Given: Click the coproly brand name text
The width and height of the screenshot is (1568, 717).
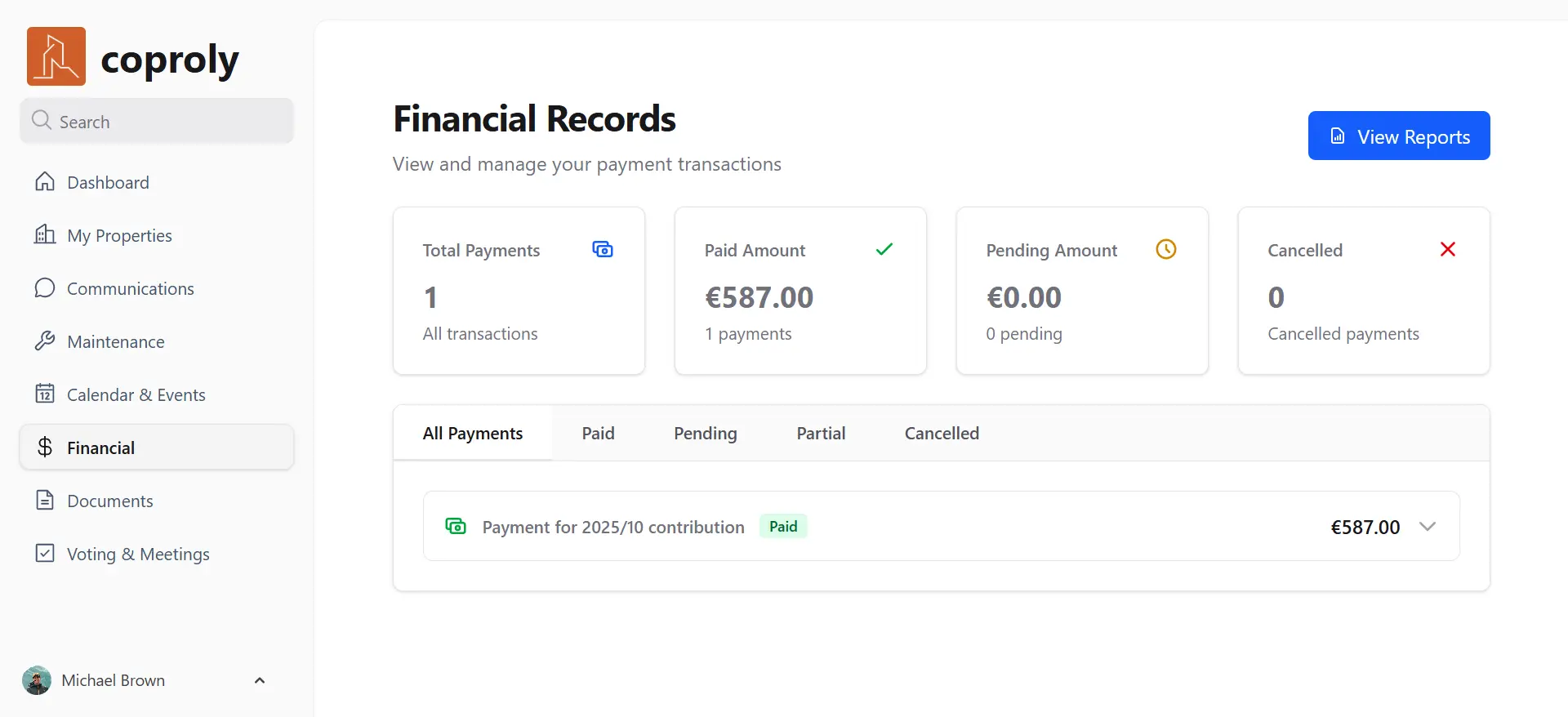Looking at the screenshot, I should (170, 60).
